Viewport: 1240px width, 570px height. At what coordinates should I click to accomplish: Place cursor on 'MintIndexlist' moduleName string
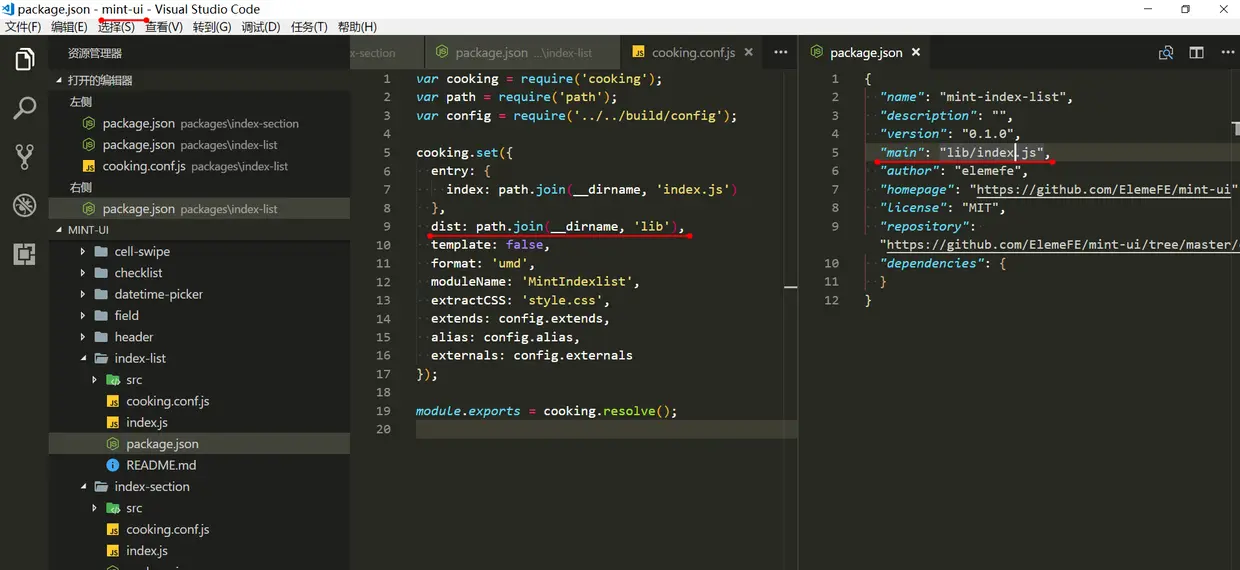580,282
